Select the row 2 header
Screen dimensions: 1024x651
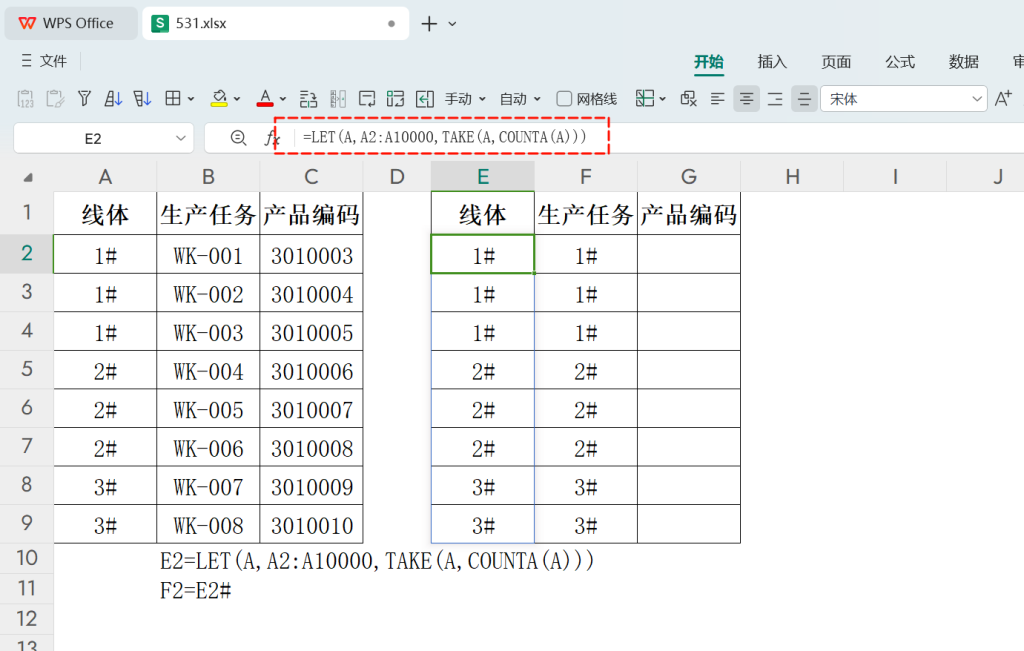[x=27, y=253]
